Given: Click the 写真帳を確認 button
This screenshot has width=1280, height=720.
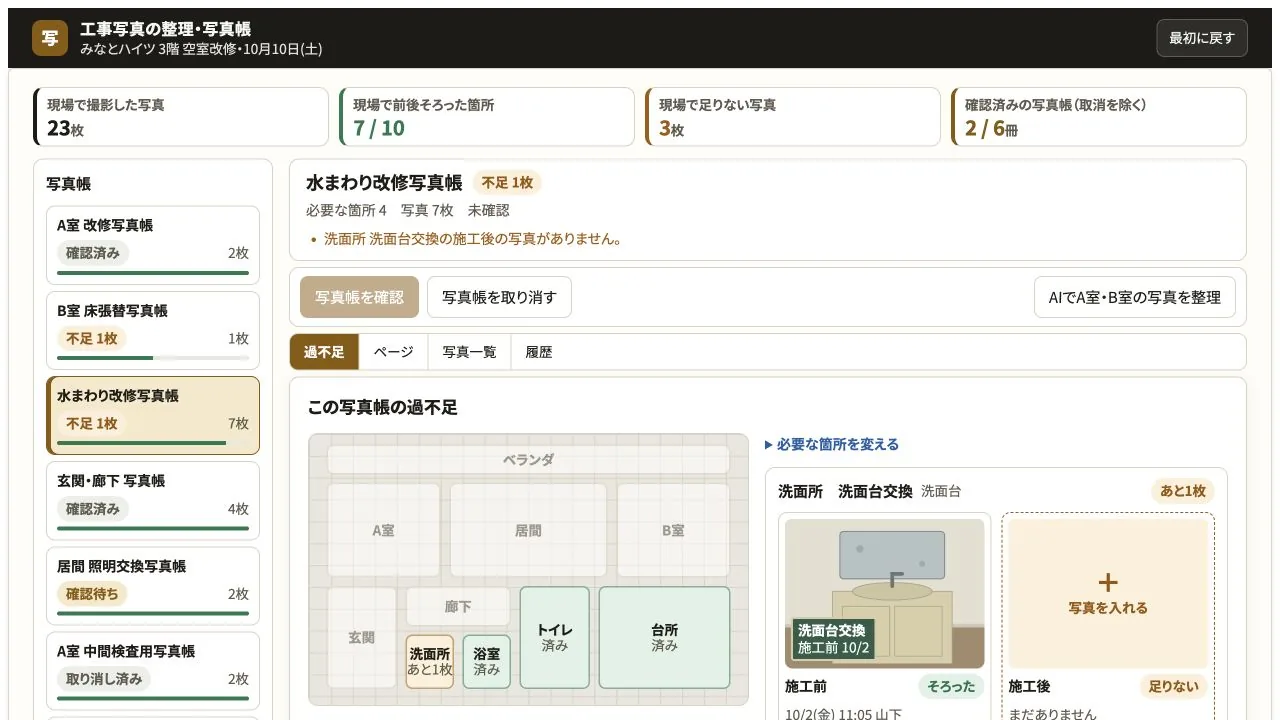Looking at the screenshot, I should click(x=359, y=297).
